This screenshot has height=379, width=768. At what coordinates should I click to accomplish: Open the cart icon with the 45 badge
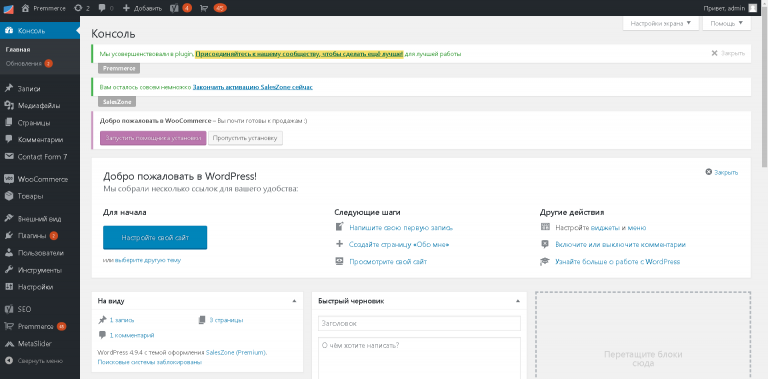click(213, 8)
